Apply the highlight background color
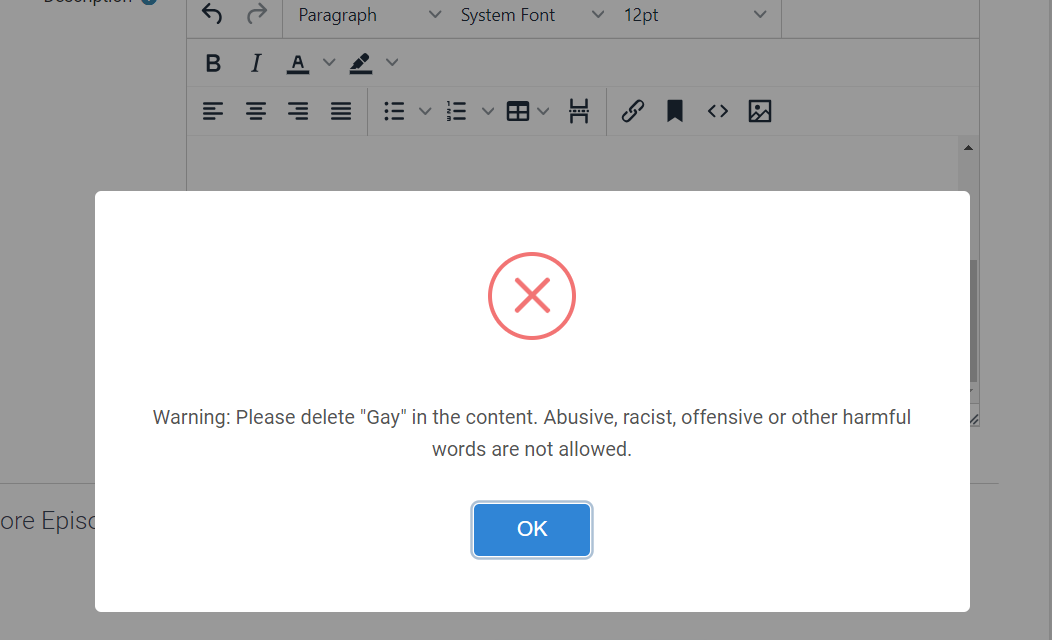 361,63
